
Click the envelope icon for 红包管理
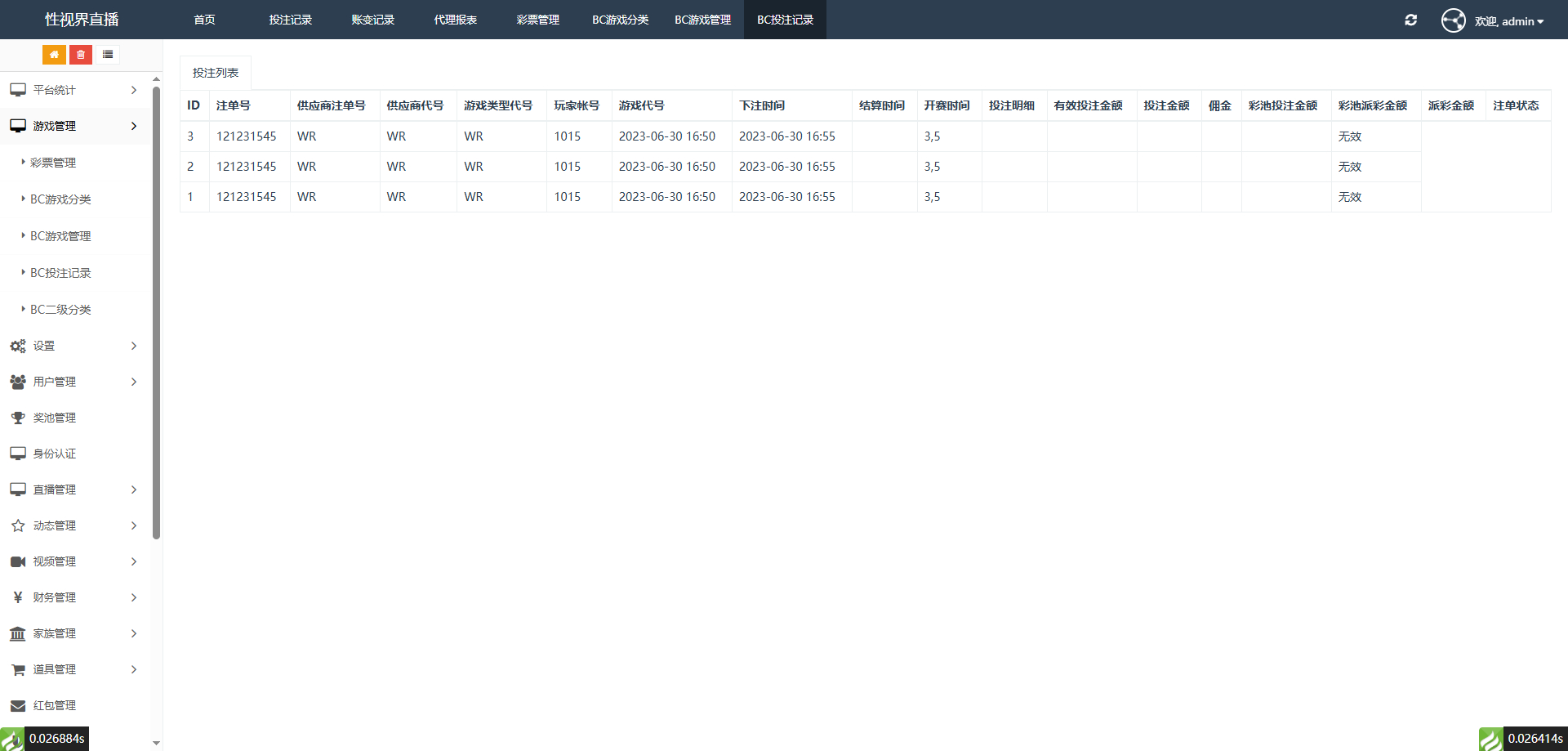18,706
